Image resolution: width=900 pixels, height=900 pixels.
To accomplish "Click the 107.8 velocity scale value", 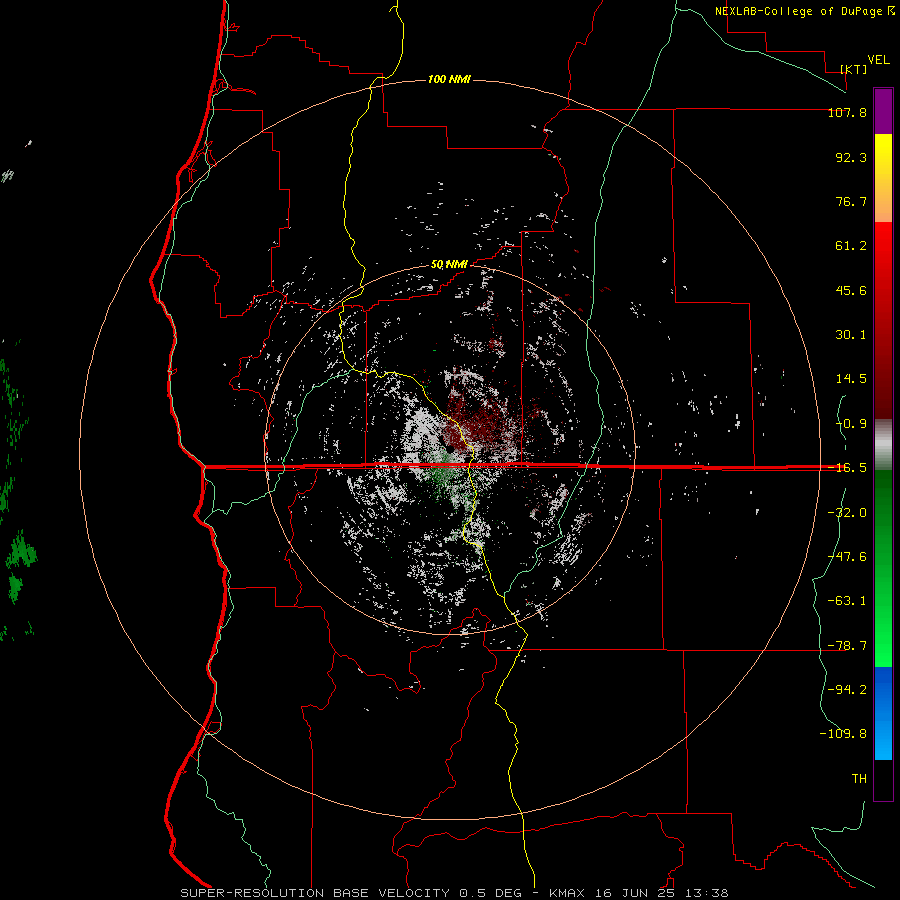I will point(847,112).
